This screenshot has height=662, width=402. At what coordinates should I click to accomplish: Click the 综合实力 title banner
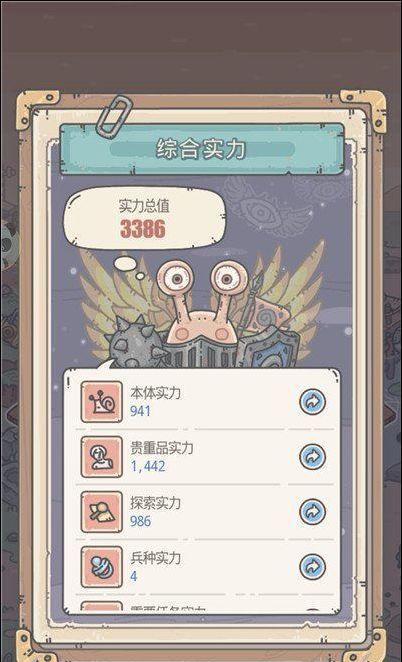[x=202, y=149]
